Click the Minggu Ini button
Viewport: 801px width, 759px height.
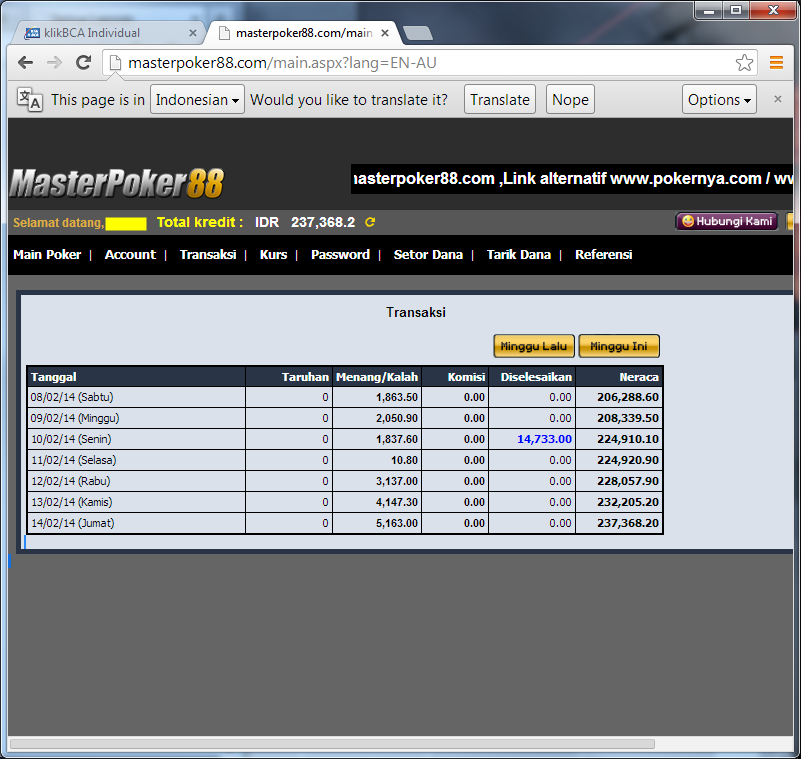[x=619, y=346]
